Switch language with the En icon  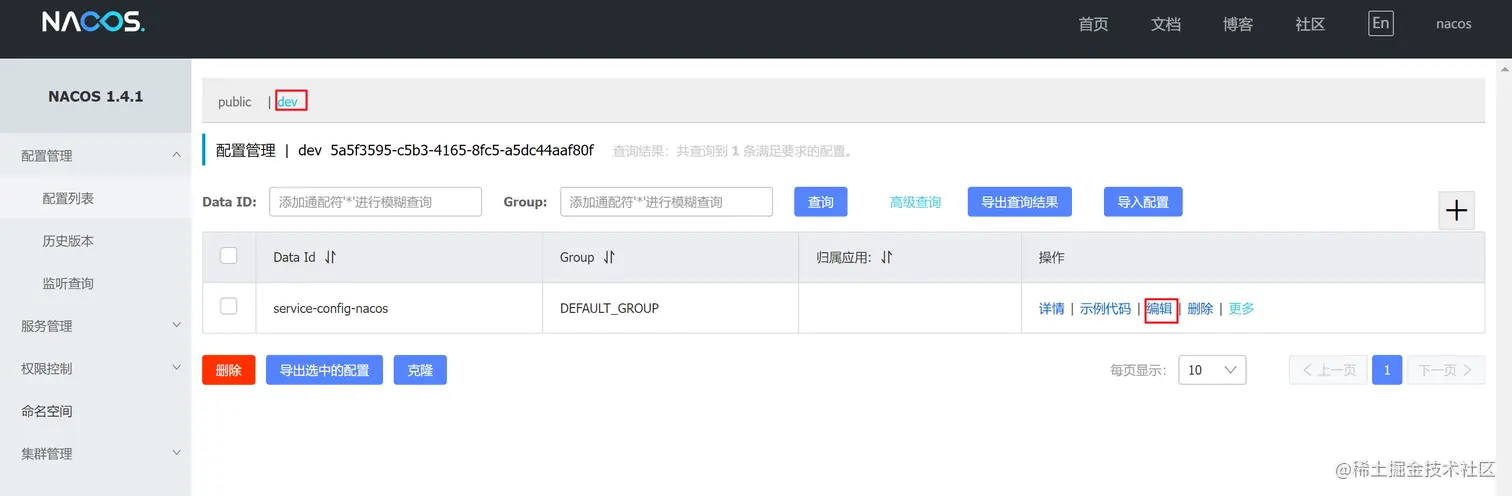[x=1381, y=23]
